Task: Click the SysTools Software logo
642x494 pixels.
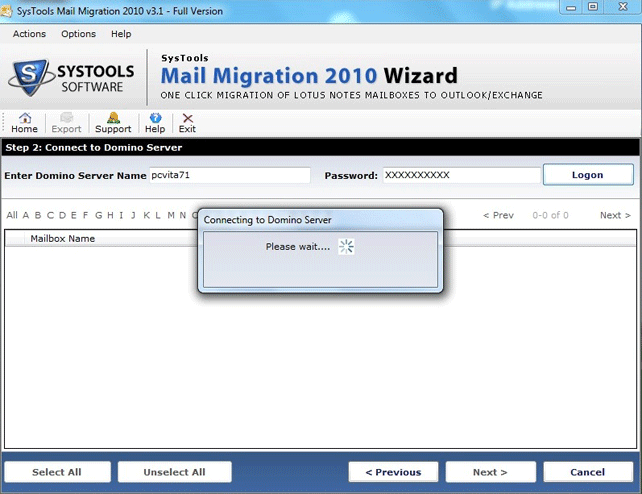Action: click(72, 78)
